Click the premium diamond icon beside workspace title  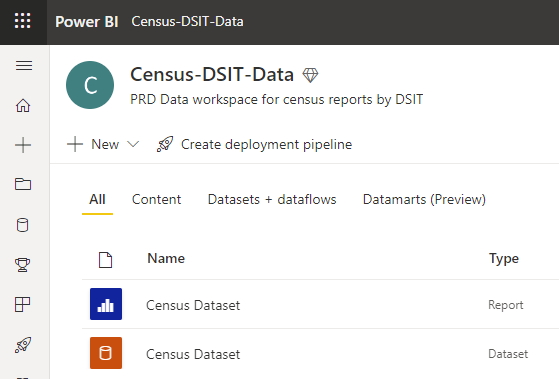pyautogui.click(x=310, y=75)
